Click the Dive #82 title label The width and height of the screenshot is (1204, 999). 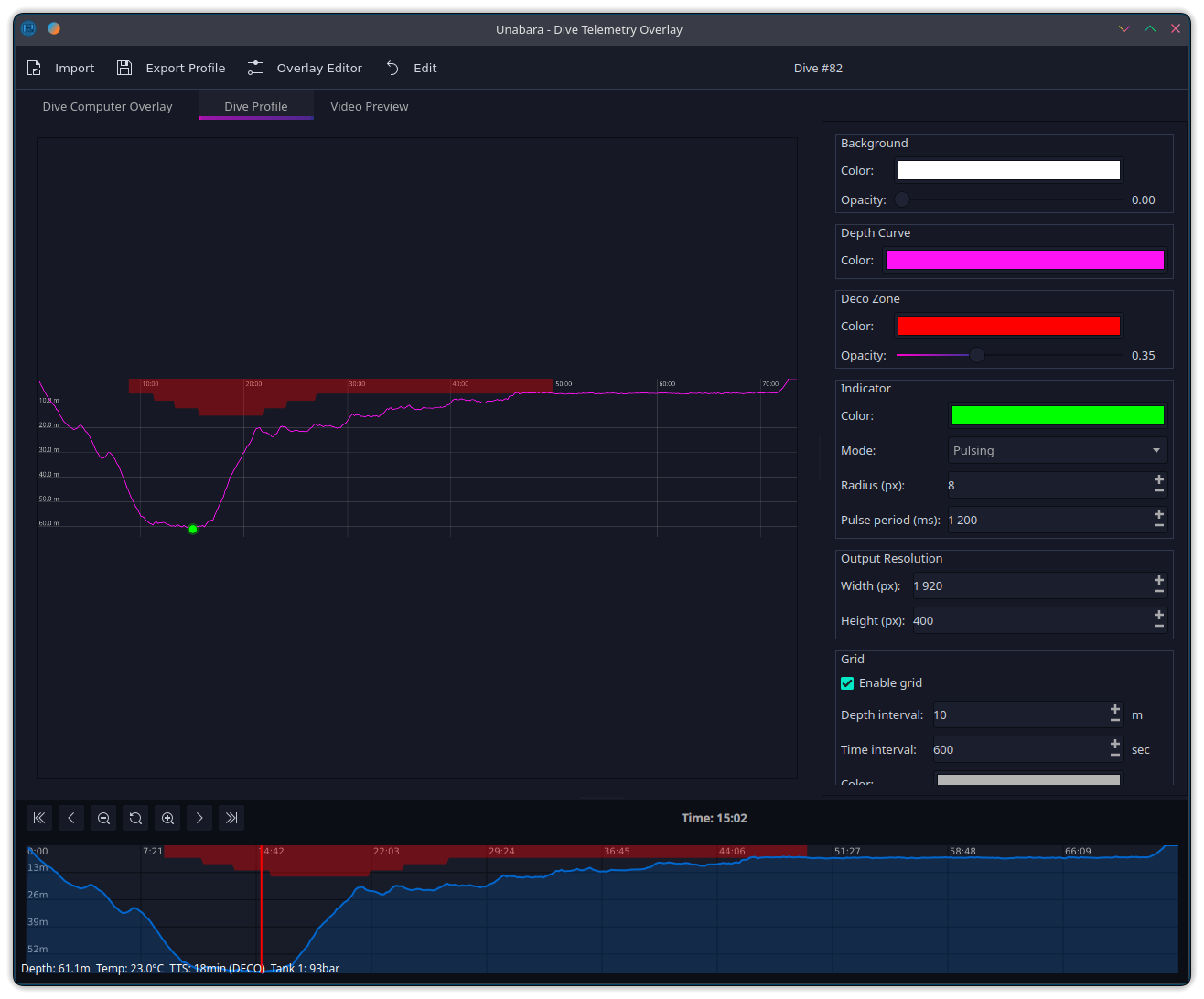tap(818, 68)
